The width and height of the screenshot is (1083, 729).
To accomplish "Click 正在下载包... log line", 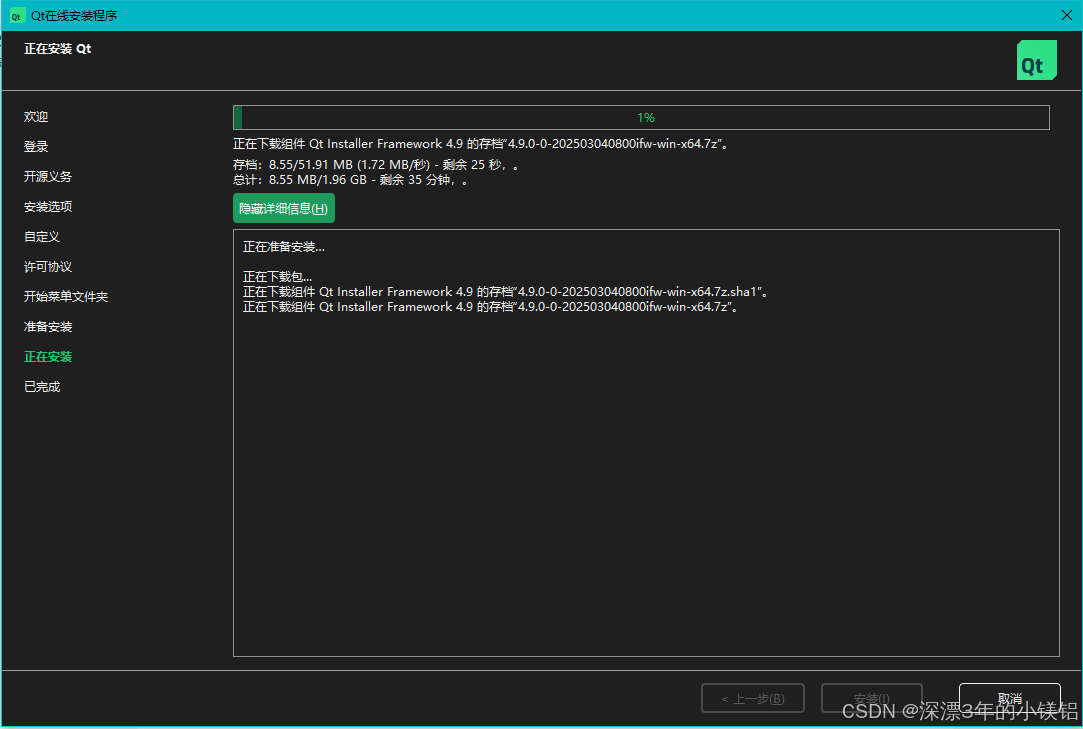I will pyautogui.click(x=278, y=276).
